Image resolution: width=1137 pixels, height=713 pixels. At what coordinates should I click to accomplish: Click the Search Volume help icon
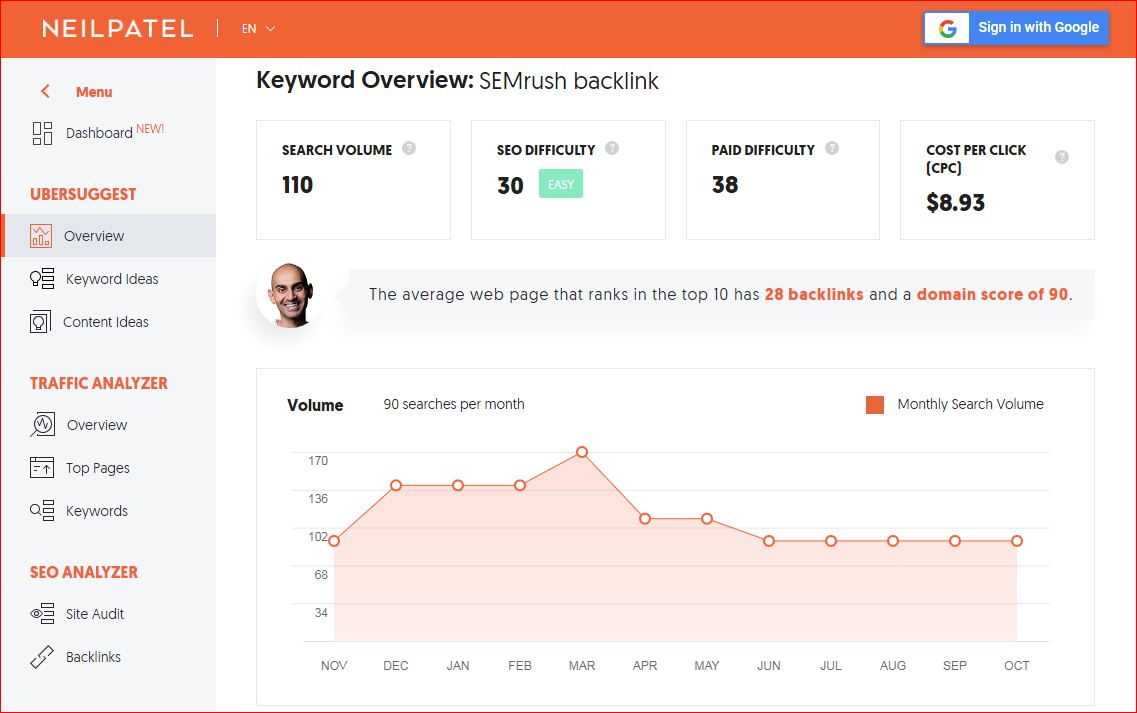(x=409, y=148)
